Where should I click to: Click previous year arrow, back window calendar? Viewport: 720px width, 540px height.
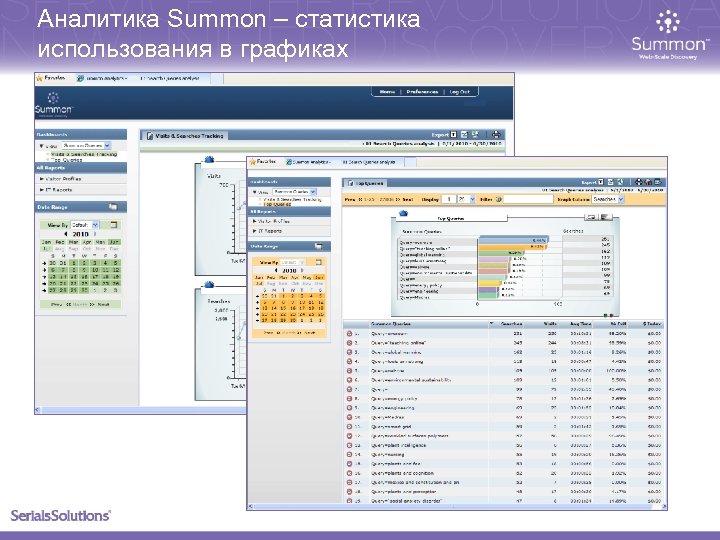tap(66, 234)
